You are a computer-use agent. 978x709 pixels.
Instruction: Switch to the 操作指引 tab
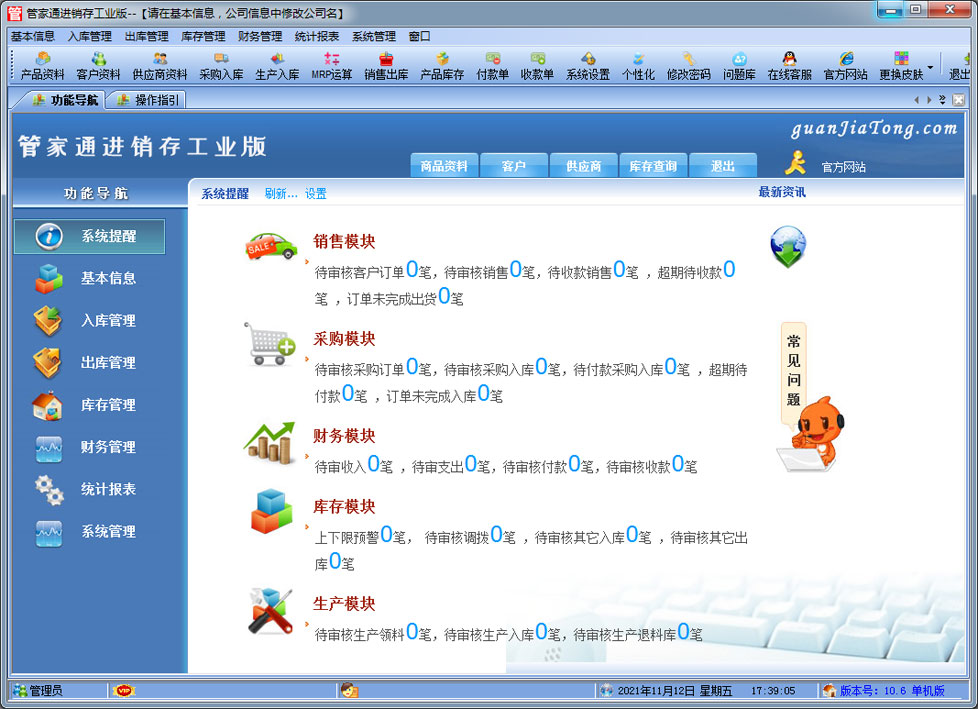point(150,100)
